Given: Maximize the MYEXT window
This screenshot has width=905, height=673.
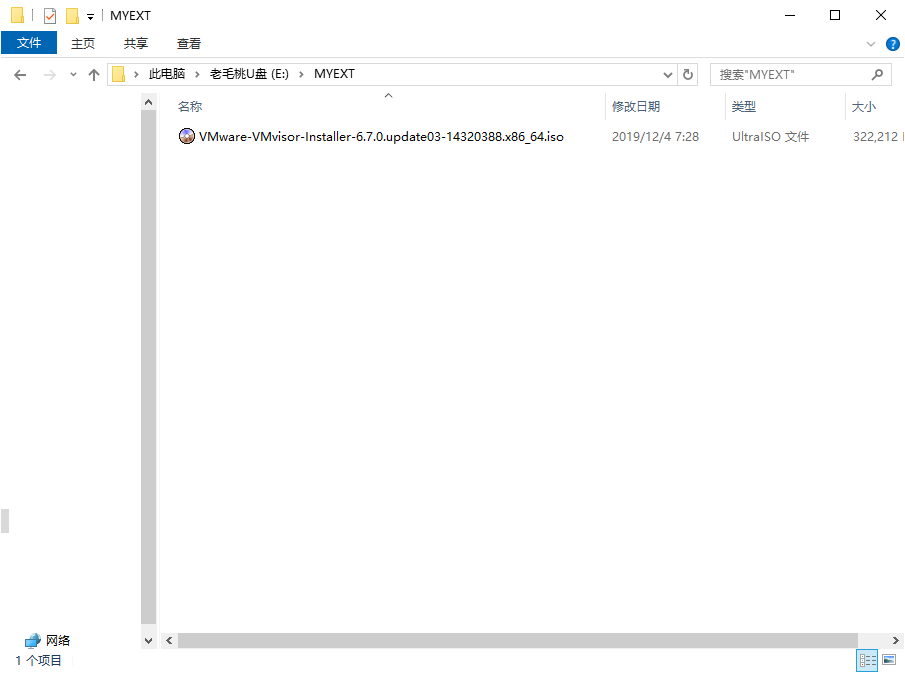Looking at the screenshot, I should (x=835, y=15).
